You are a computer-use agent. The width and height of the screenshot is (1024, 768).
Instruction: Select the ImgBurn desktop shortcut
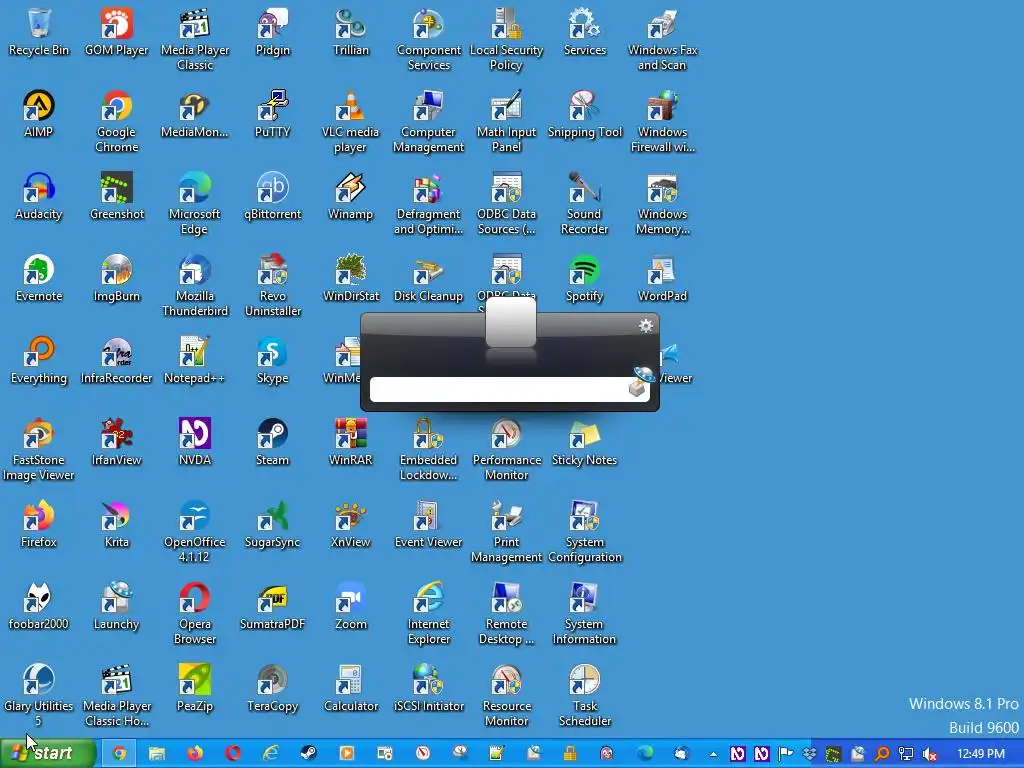click(116, 279)
